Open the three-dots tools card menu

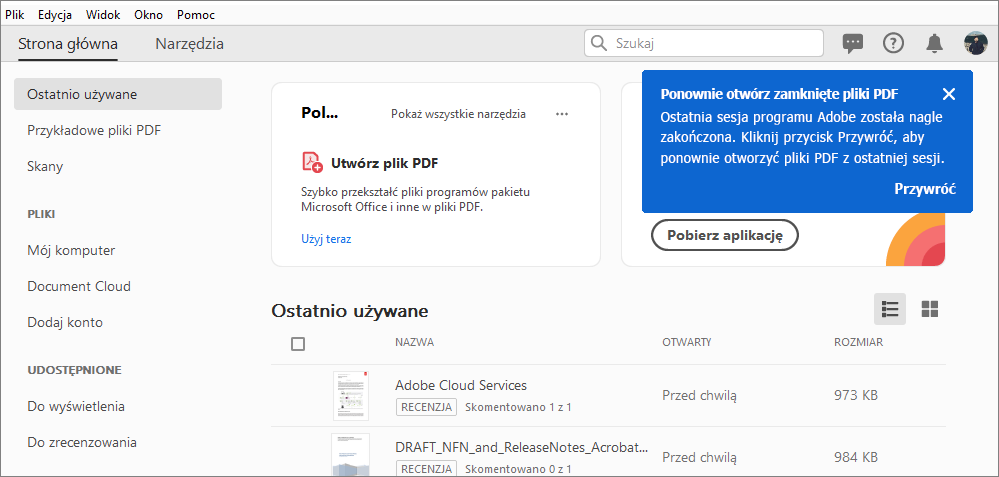point(561,114)
